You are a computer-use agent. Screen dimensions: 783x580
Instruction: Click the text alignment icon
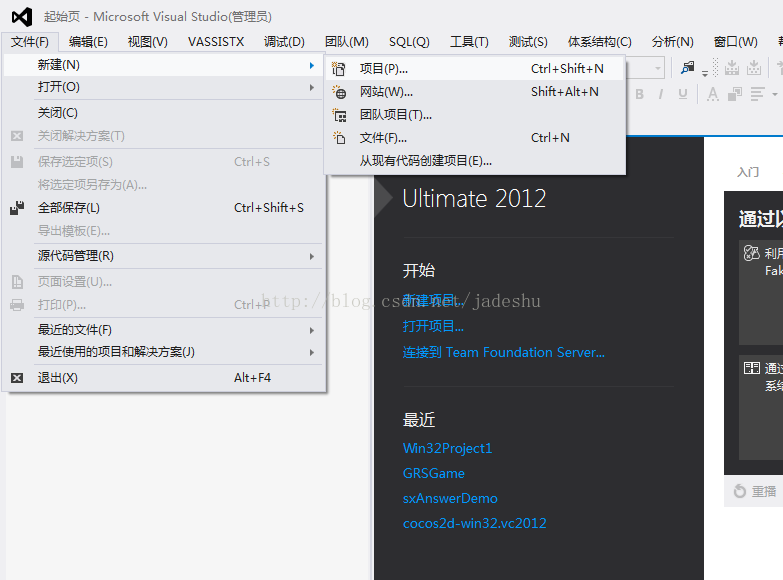(x=758, y=94)
